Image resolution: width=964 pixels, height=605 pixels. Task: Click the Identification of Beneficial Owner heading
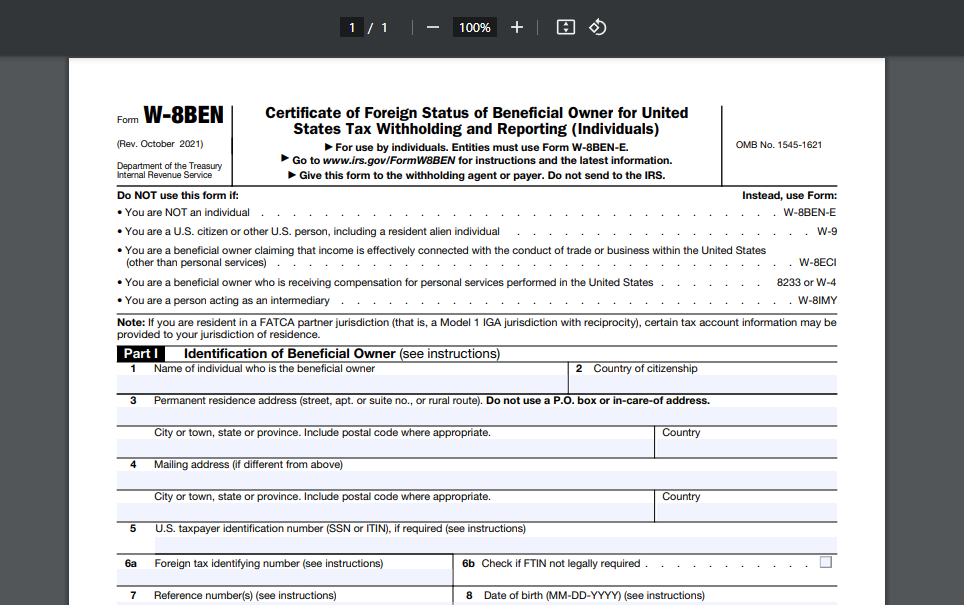coord(289,354)
